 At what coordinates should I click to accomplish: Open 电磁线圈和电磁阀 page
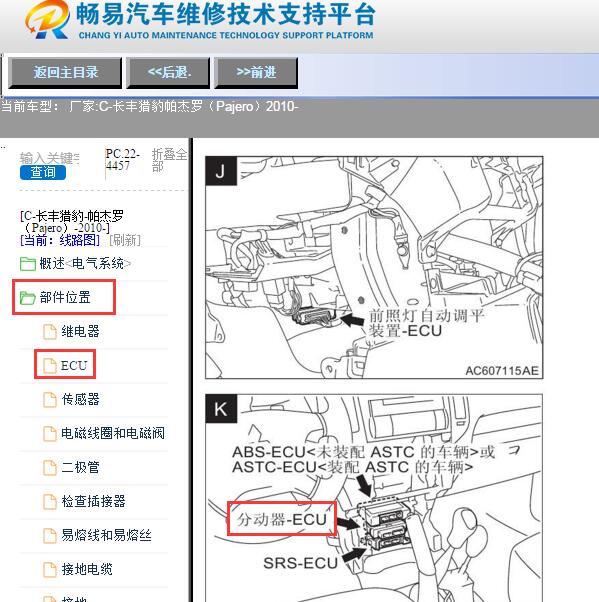pos(113,433)
